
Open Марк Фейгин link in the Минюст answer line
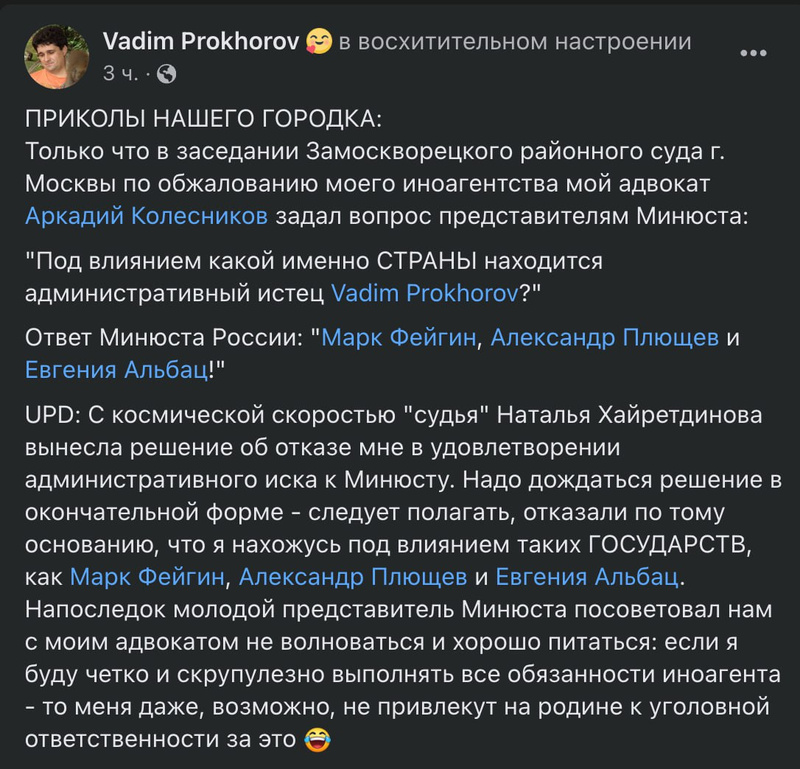point(401,337)
